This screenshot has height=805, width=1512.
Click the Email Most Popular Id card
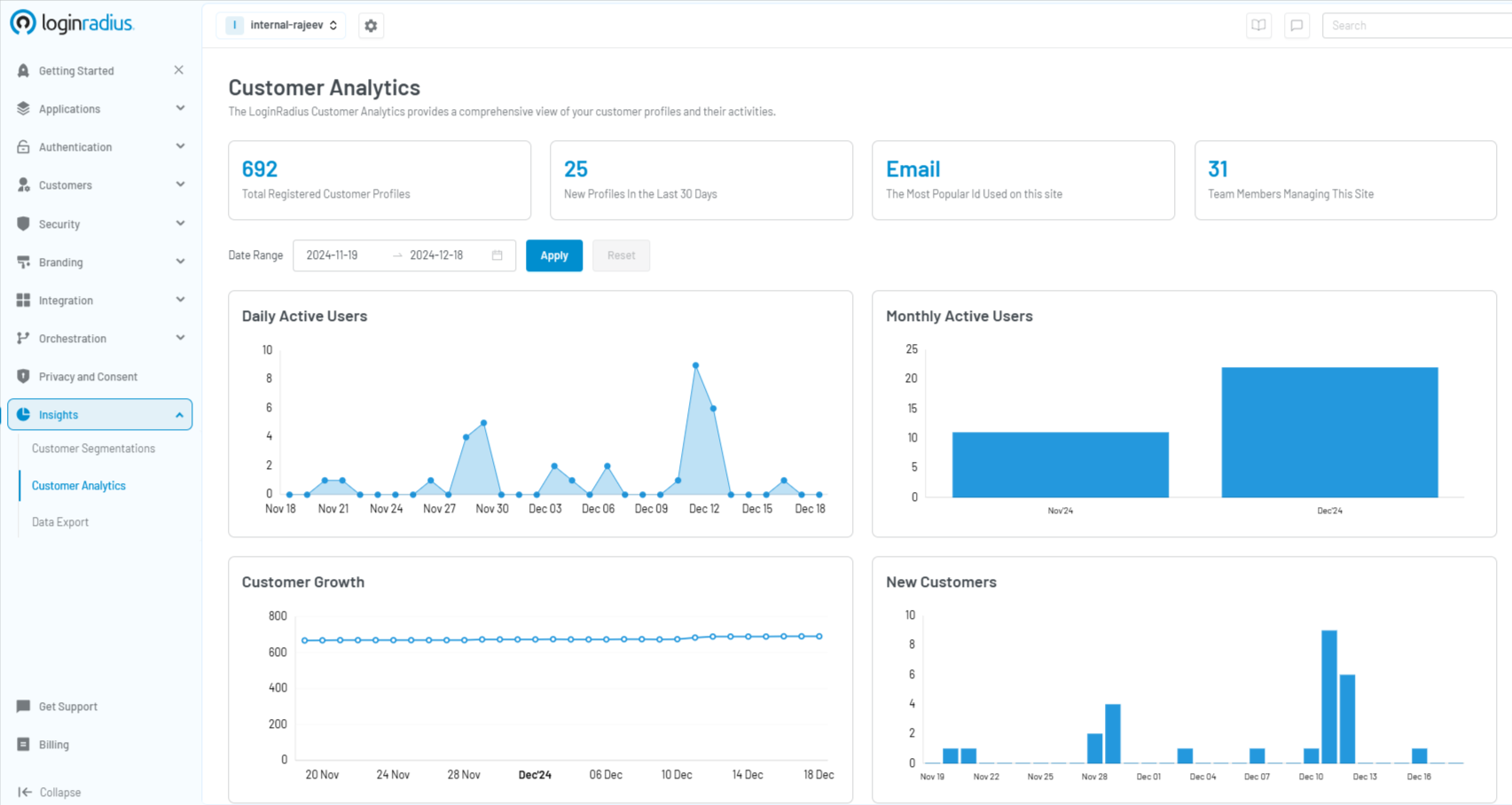tap(1023, 180)
